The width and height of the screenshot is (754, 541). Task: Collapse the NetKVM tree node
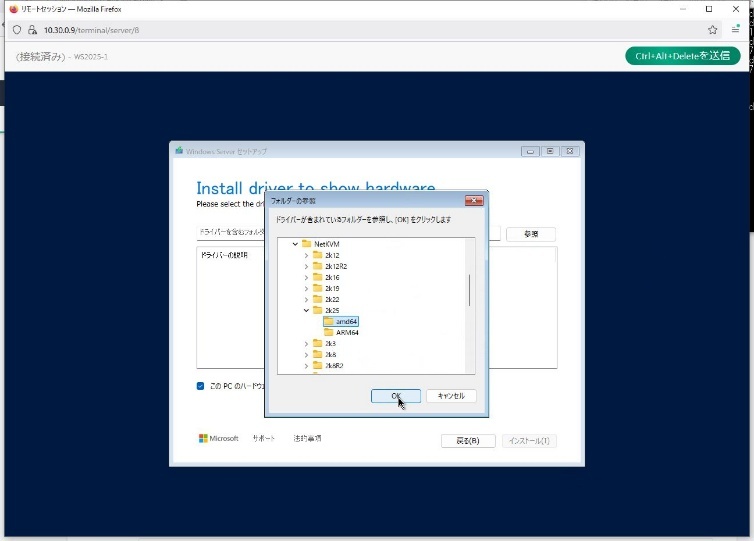pyautogui.click(x=295, y=244)
